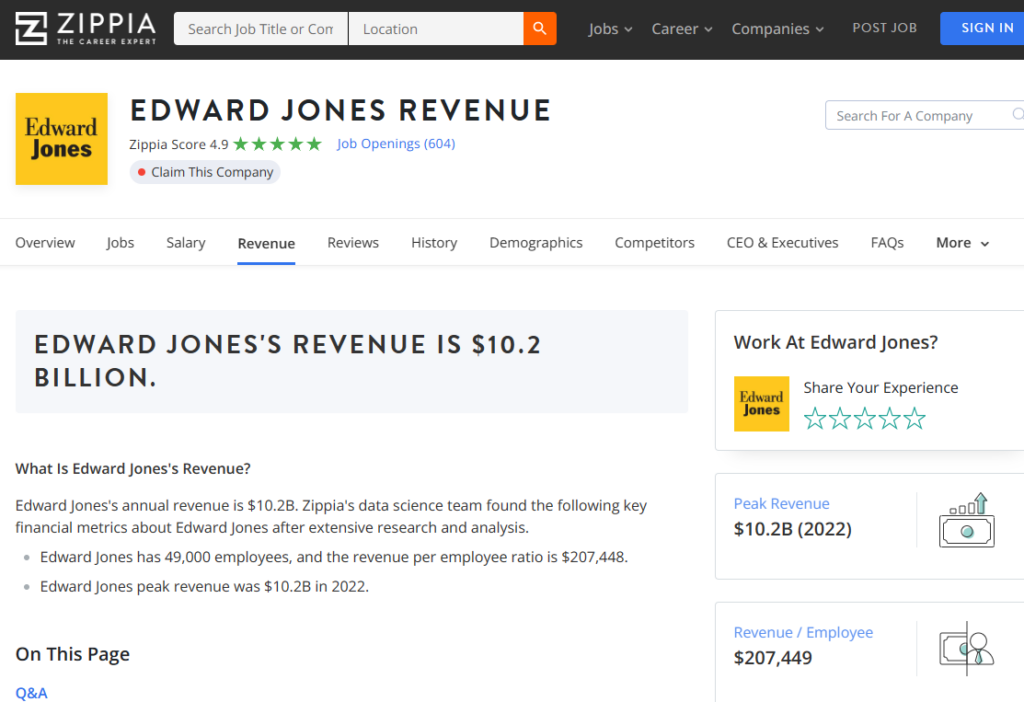Click the POST JOB link
This screenshot has height=702, width=1024.
(x=884, y=28)
